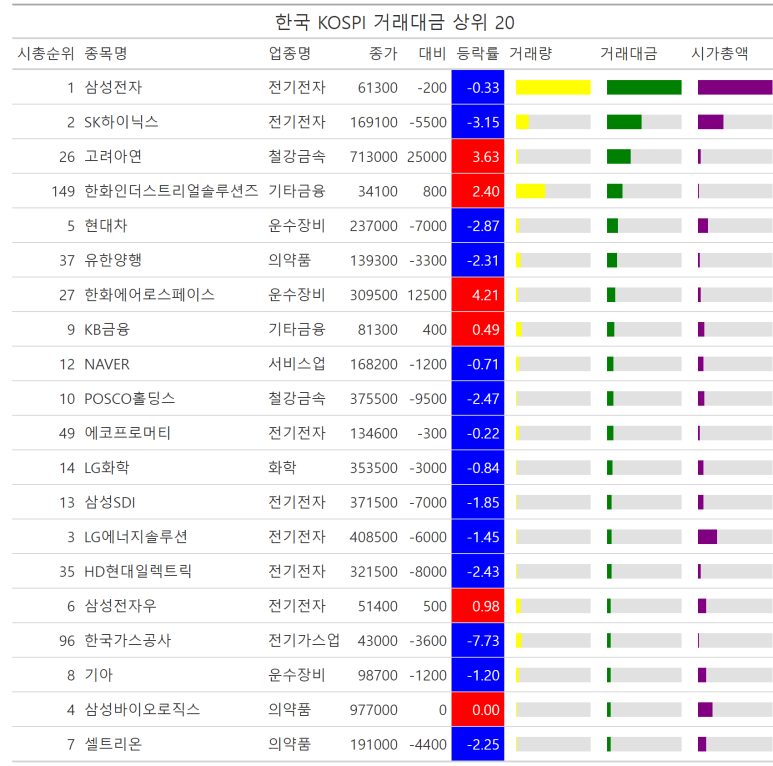Select the 한국가스공사 stock name

pyautogui.click(x=128, y=640)
